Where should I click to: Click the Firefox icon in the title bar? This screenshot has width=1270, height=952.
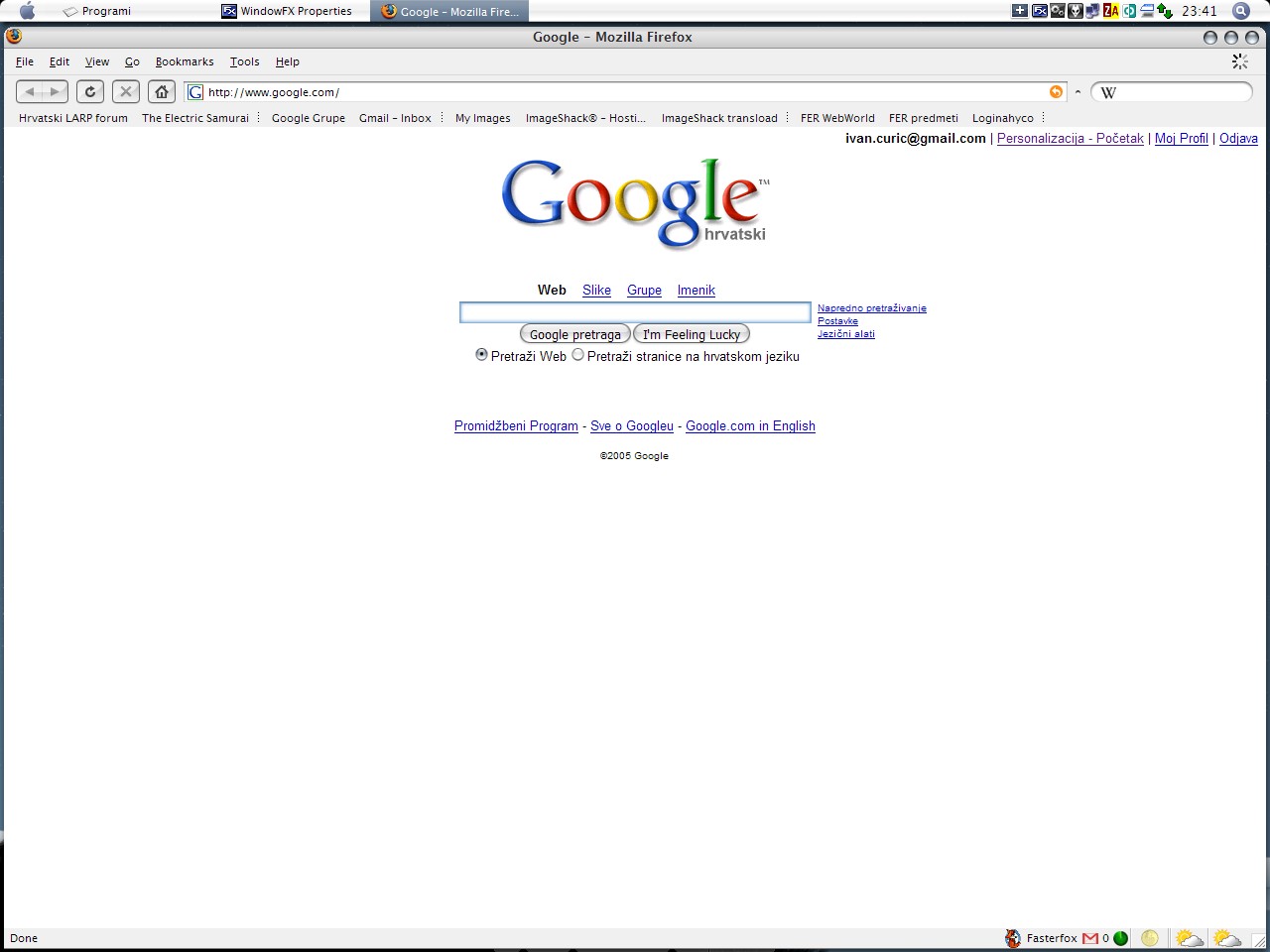pyautogui.click(x=14, y=37)
